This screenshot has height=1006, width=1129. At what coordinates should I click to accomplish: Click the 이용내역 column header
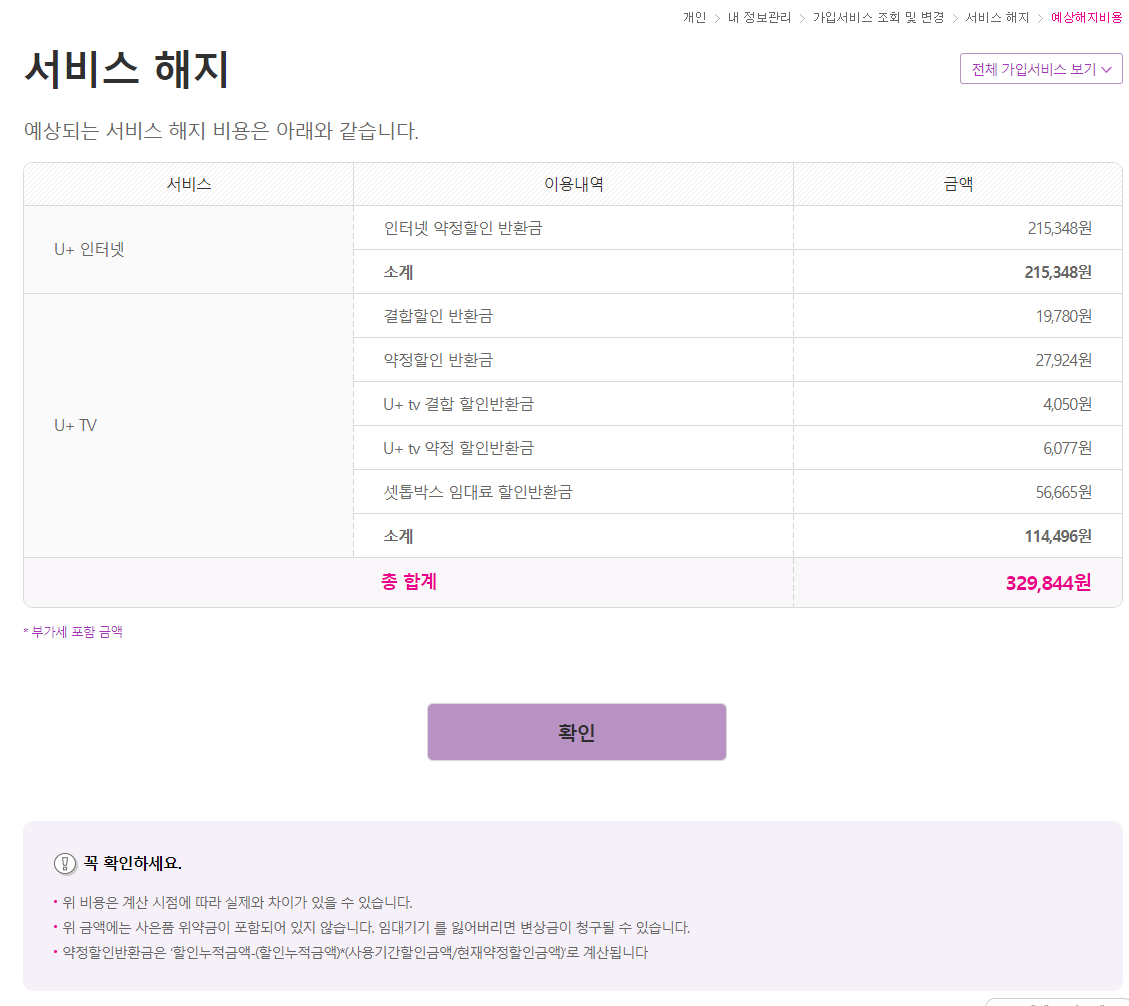[x=573, y=184]
